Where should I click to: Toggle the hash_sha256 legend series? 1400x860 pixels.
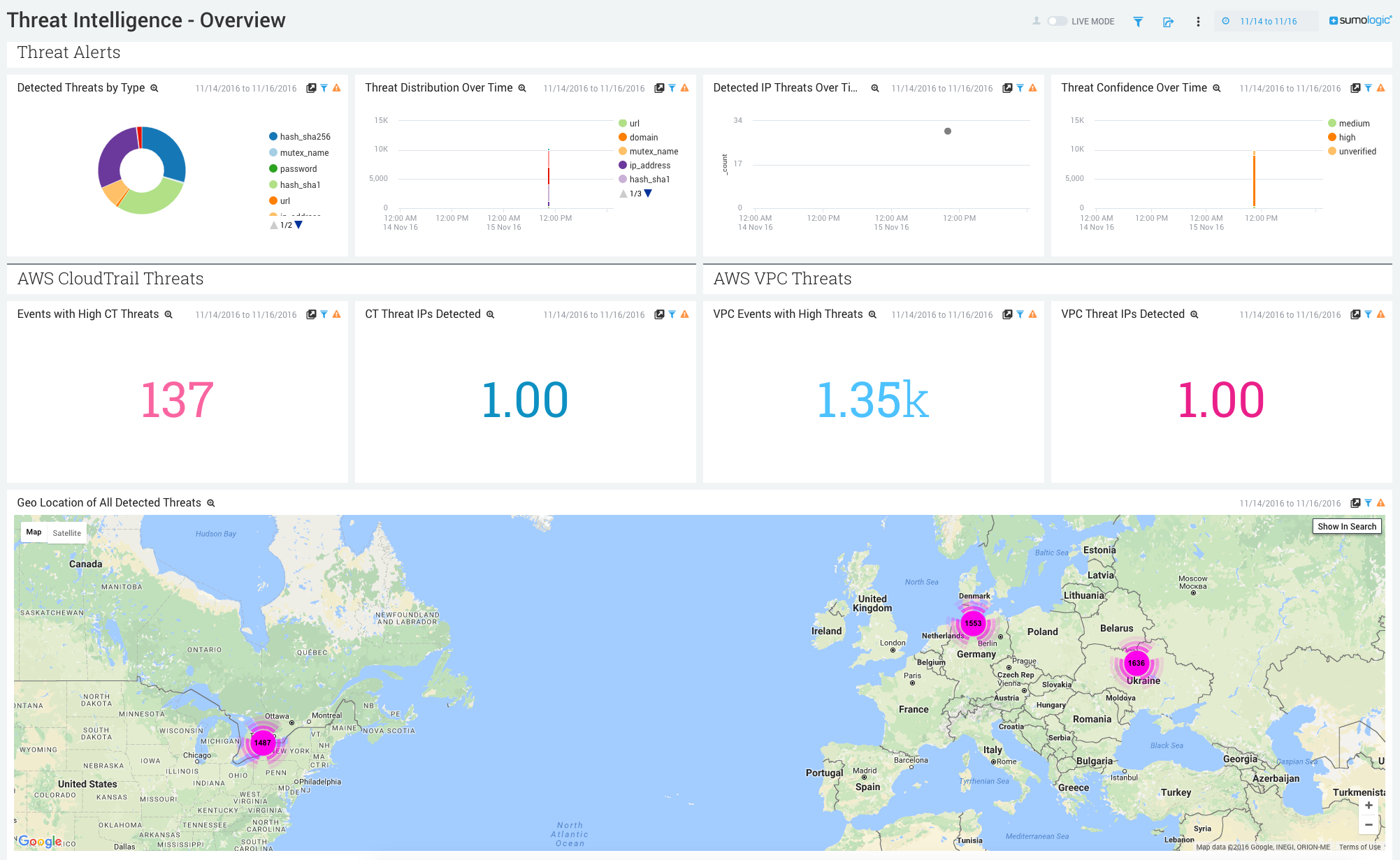299,136
